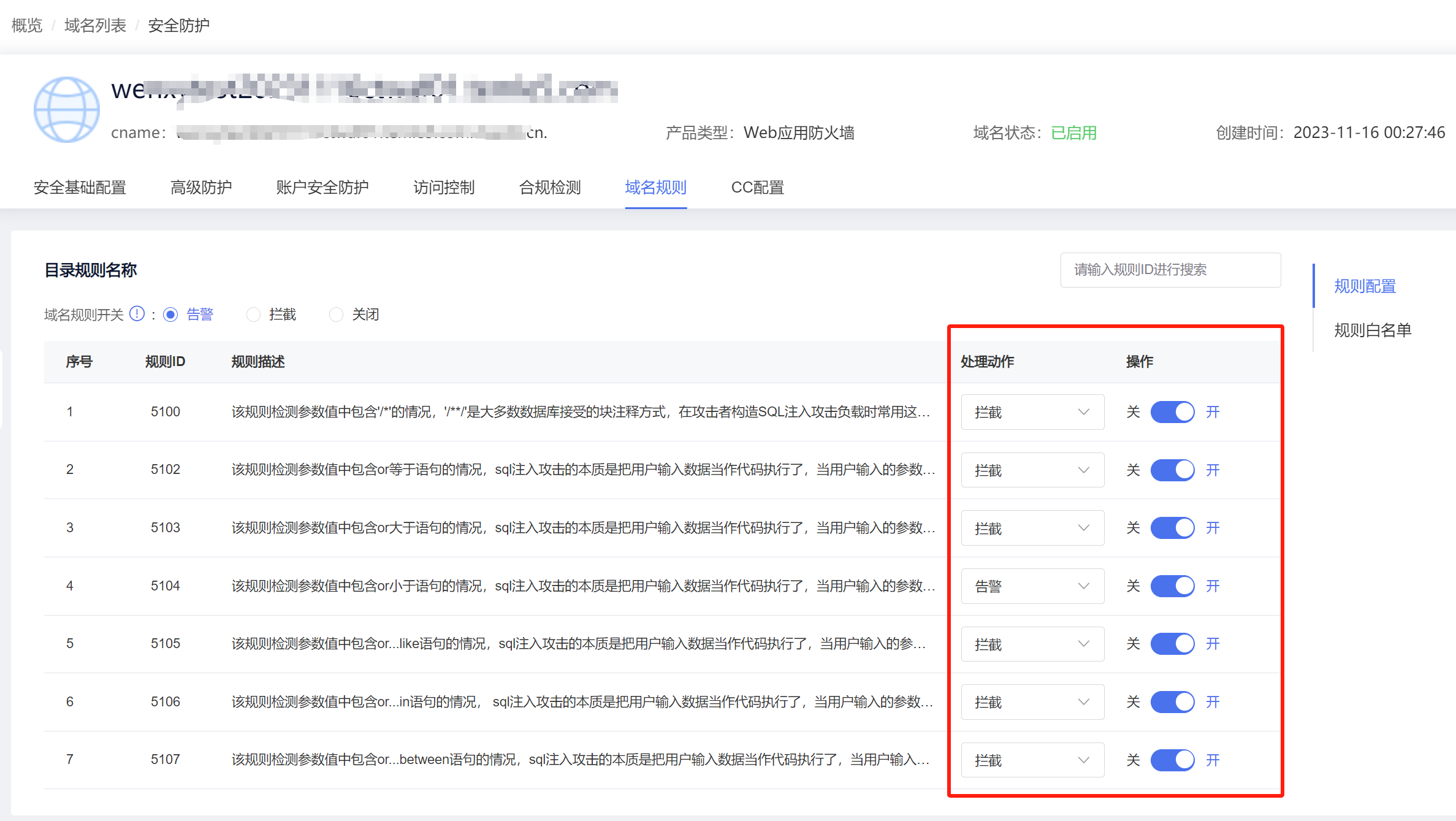The width and height of the screenshot is (1456, 821).
Task: Click the info icon beside 域名规则开关
Action: coord(137,314)
